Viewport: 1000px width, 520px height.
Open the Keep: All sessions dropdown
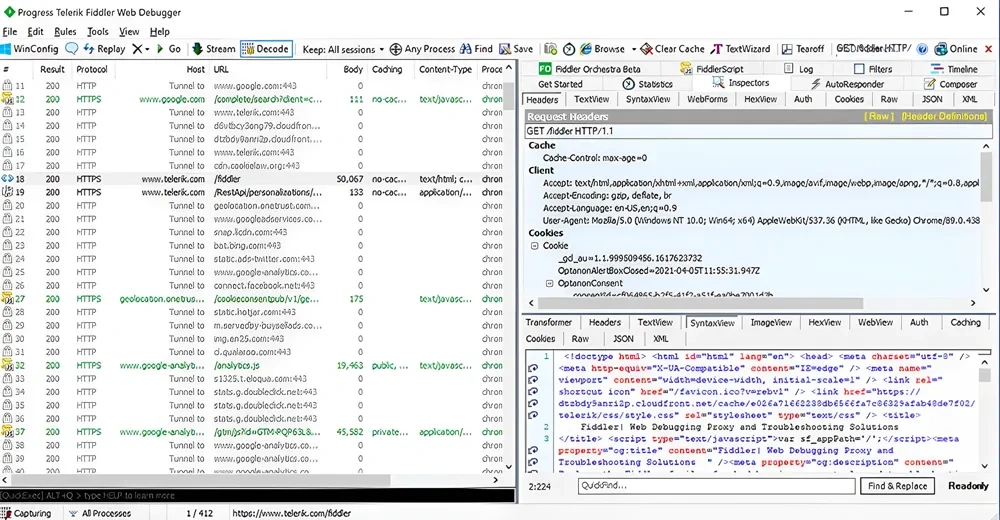(343, 49)
